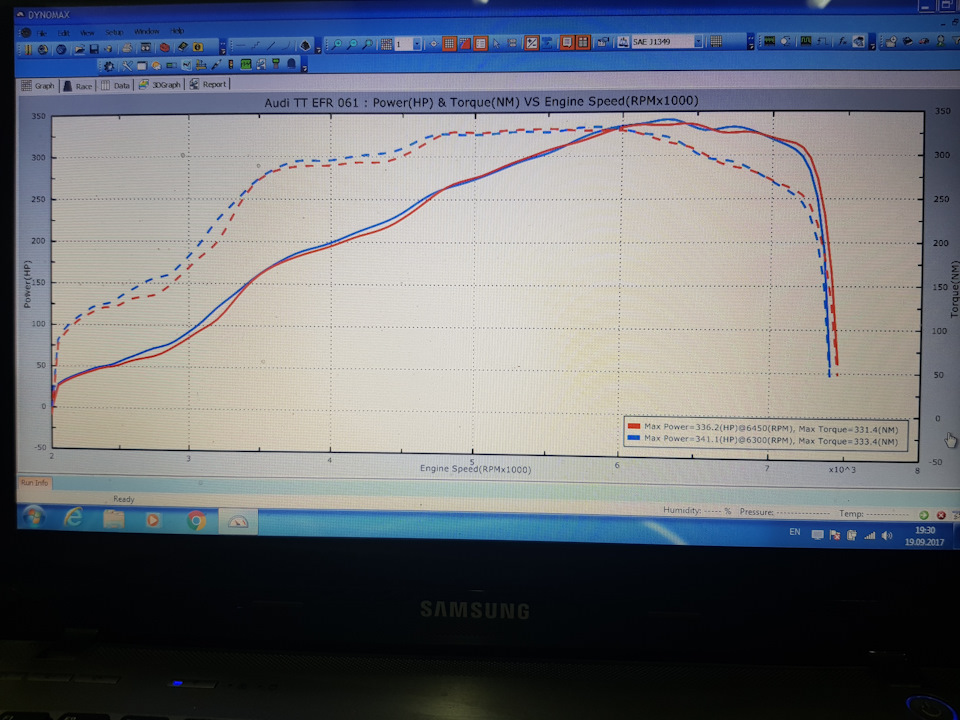Switch to the Graph tab
This screenshot has height=720, width=960.
[39, 86]
